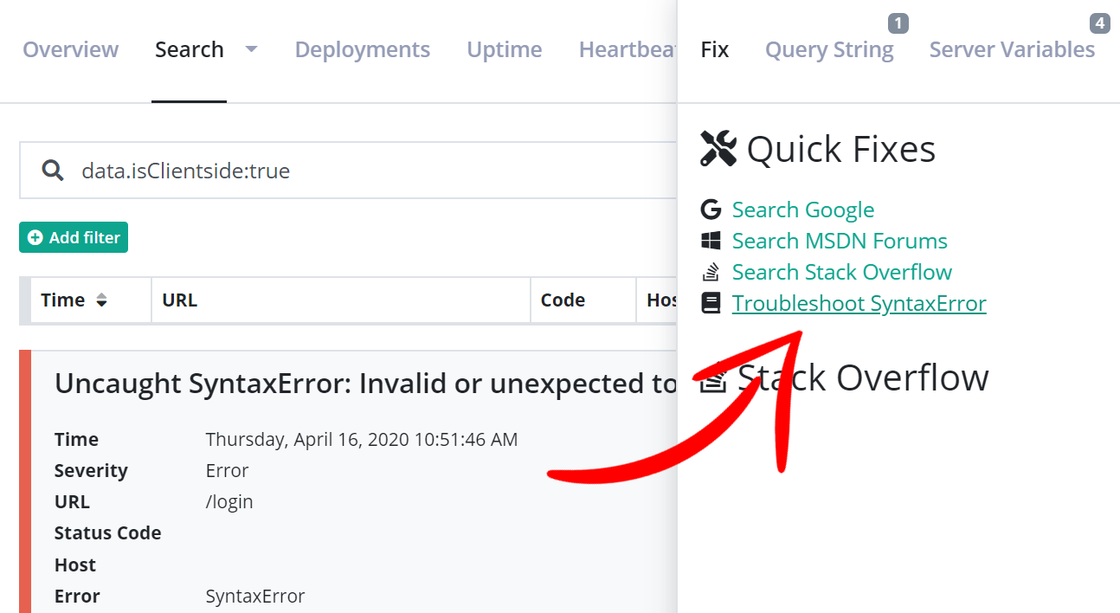Click the data.isClientside:true search field

point(348,171)
